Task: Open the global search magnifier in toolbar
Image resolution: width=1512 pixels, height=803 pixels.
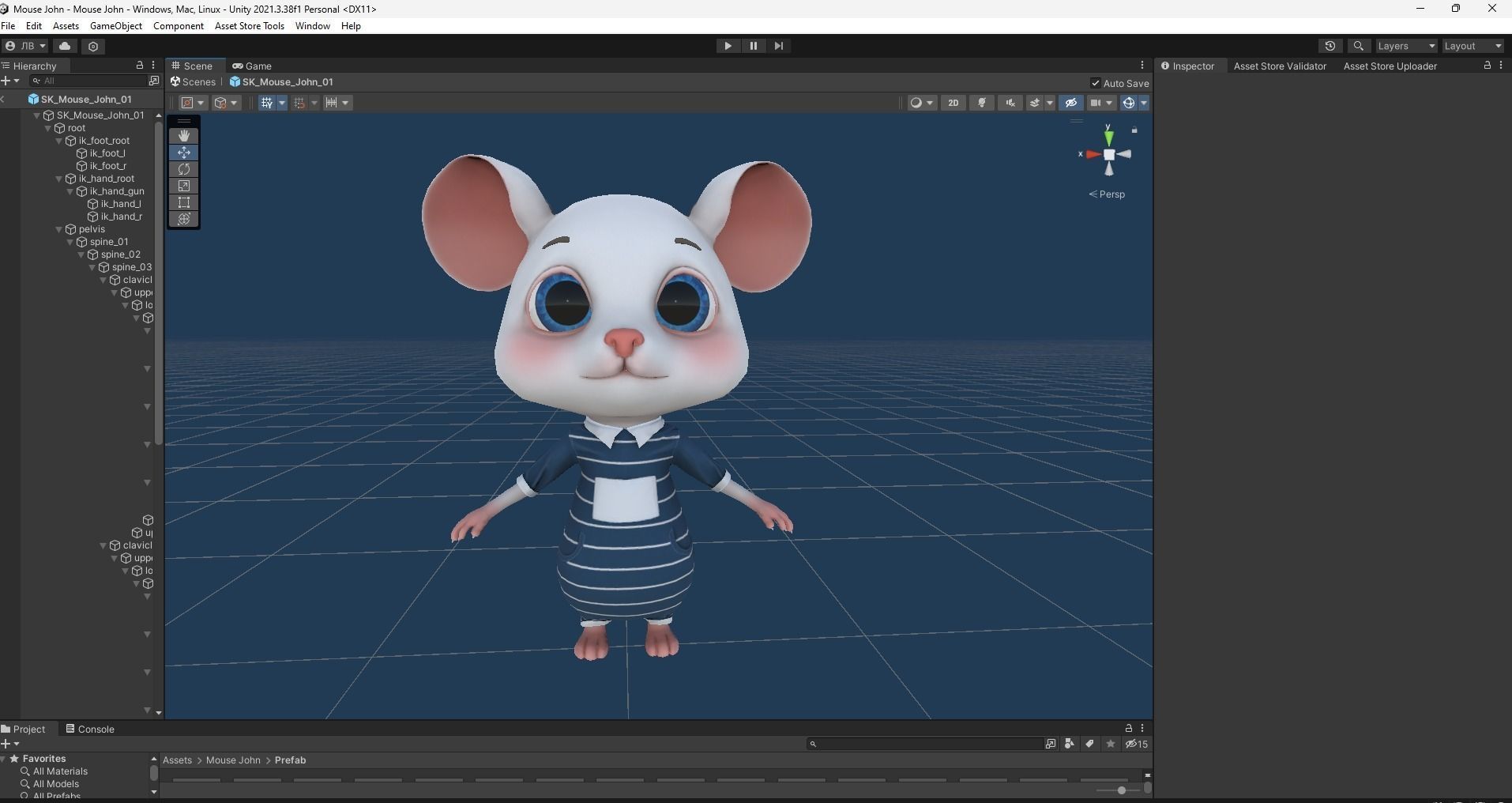Action: (1359, 46)
